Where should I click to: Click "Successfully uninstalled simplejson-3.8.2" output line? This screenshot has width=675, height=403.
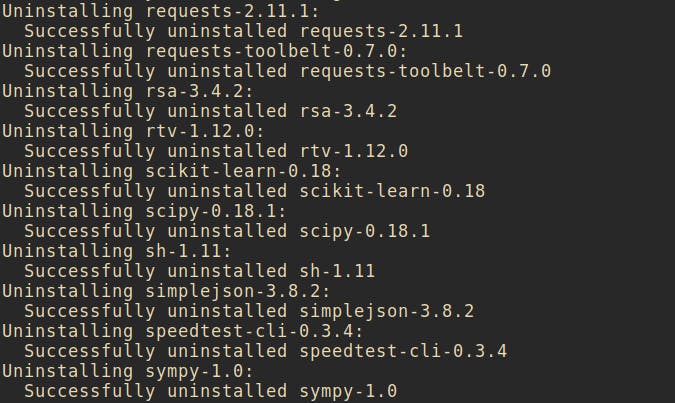(x=248, y=310)
